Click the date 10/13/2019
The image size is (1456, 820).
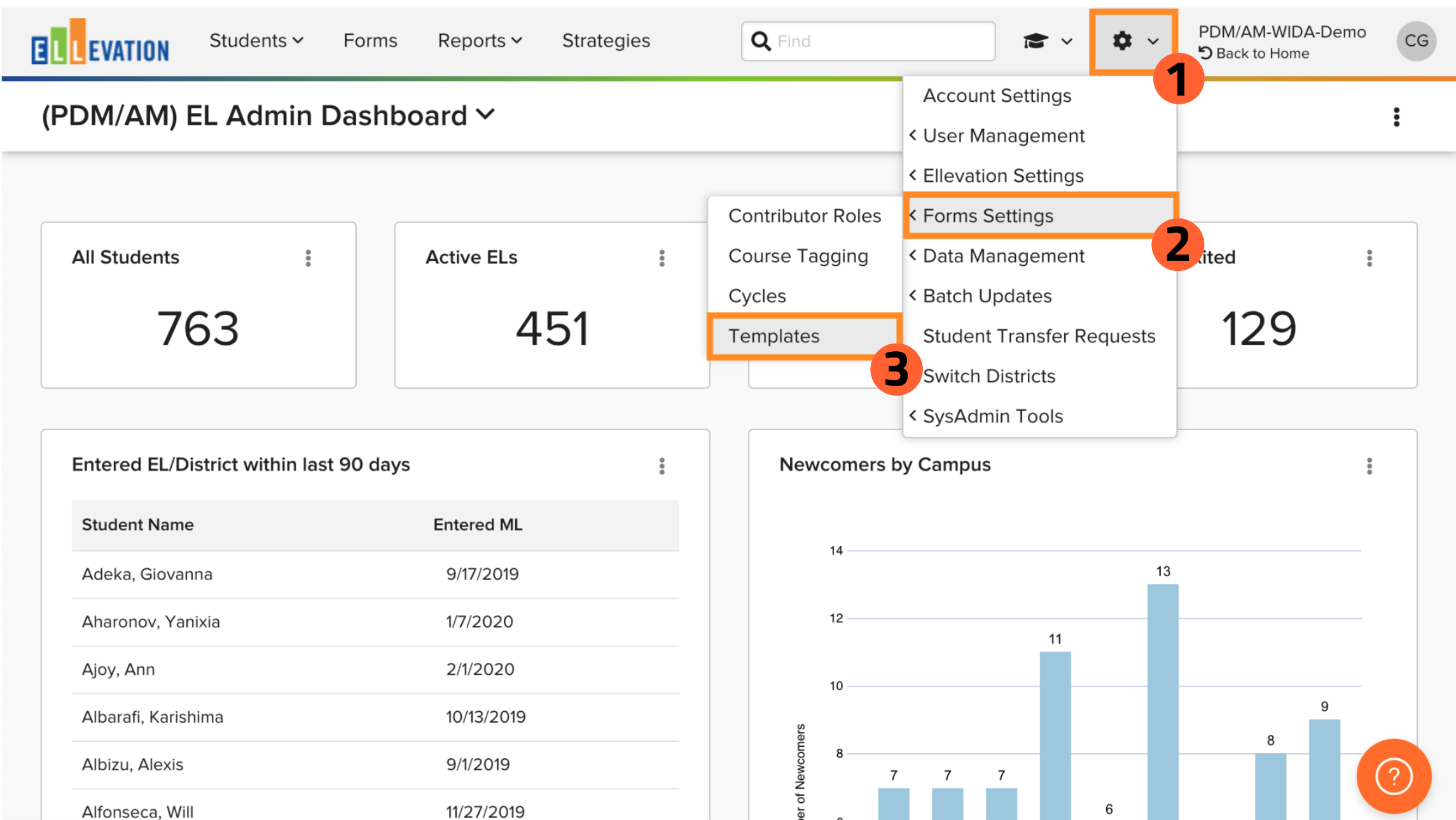[486, 717]
